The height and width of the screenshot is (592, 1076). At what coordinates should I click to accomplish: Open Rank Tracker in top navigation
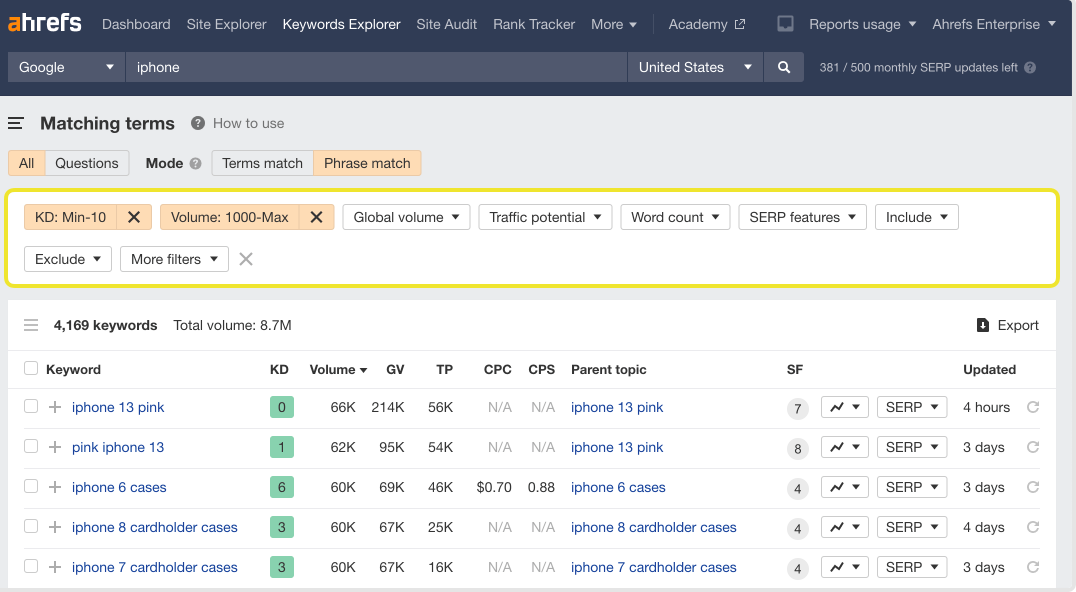[534, 24]
